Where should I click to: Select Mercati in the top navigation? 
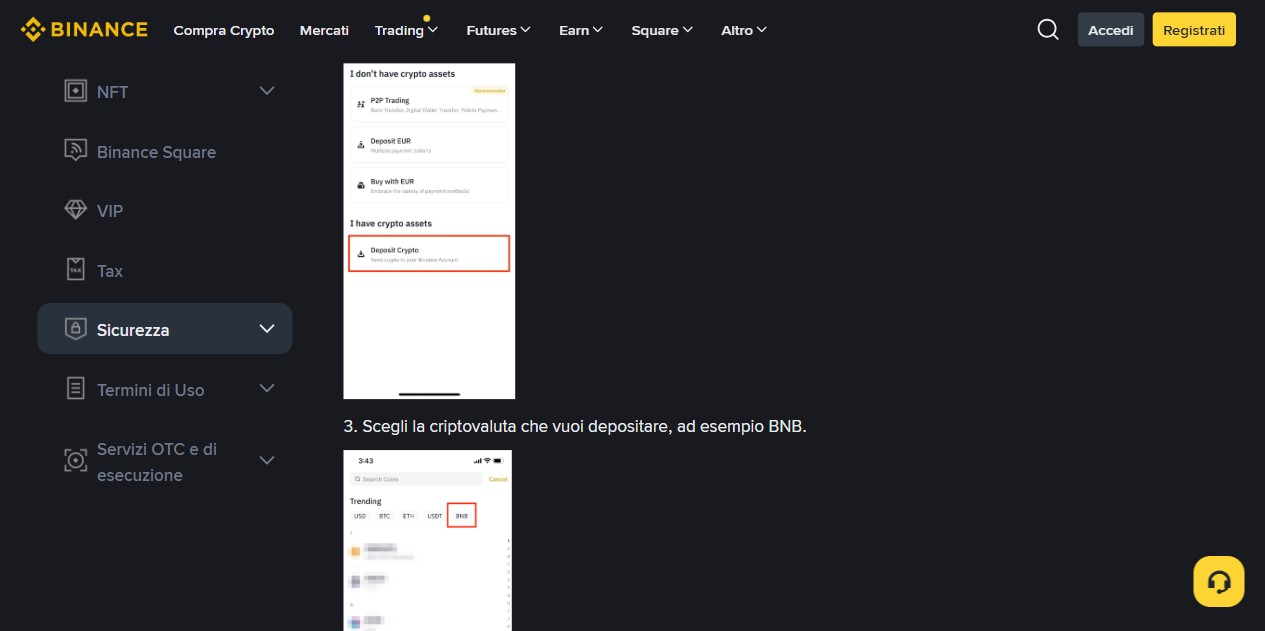[324, 30]
